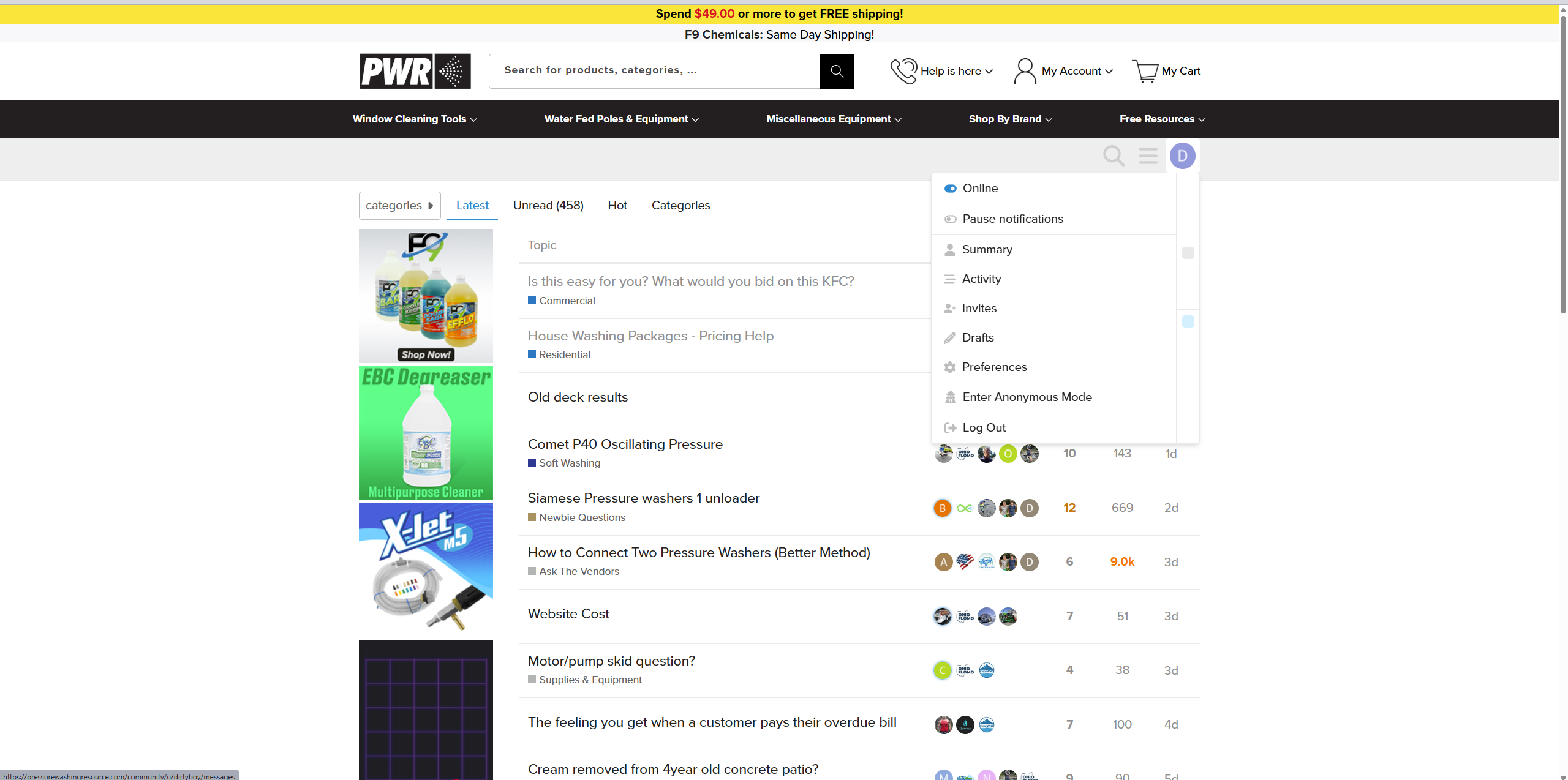Switch to the Unread (458) tab
The width and height of the screenshot is (1568, 780).
548,206
